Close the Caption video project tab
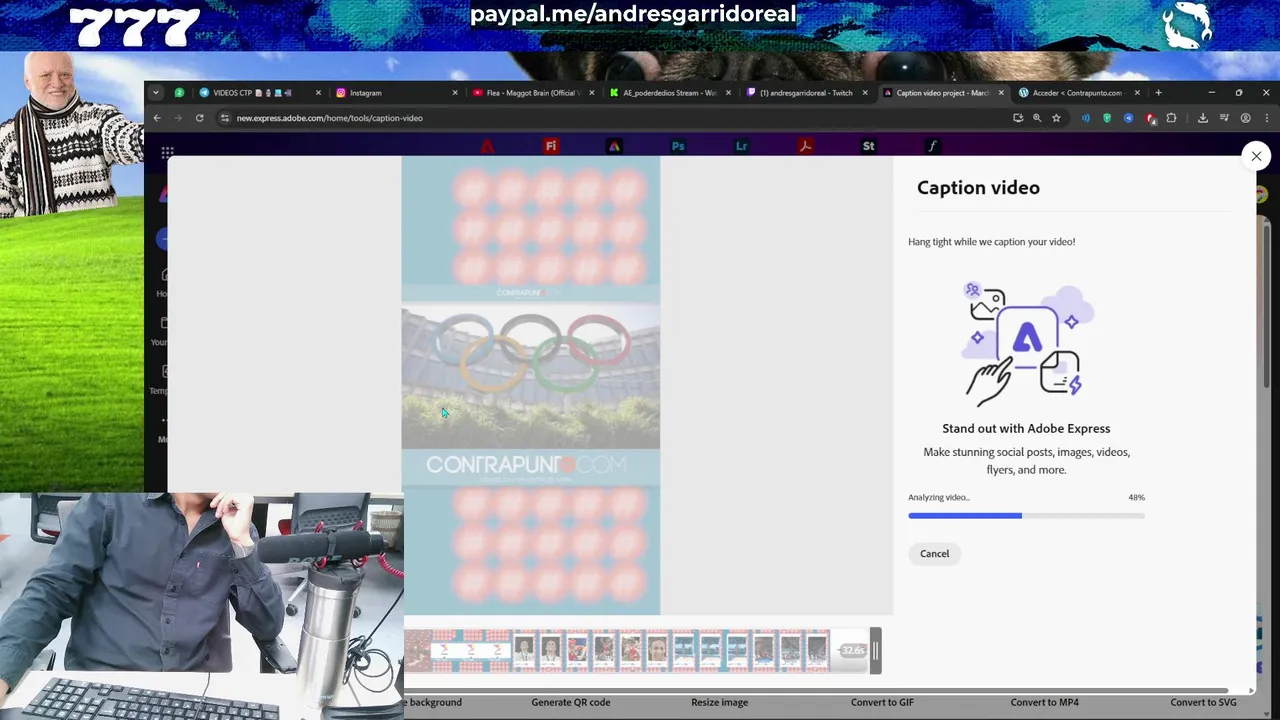The height and width of the screenshot is (720, 1280). (1001, 93)
